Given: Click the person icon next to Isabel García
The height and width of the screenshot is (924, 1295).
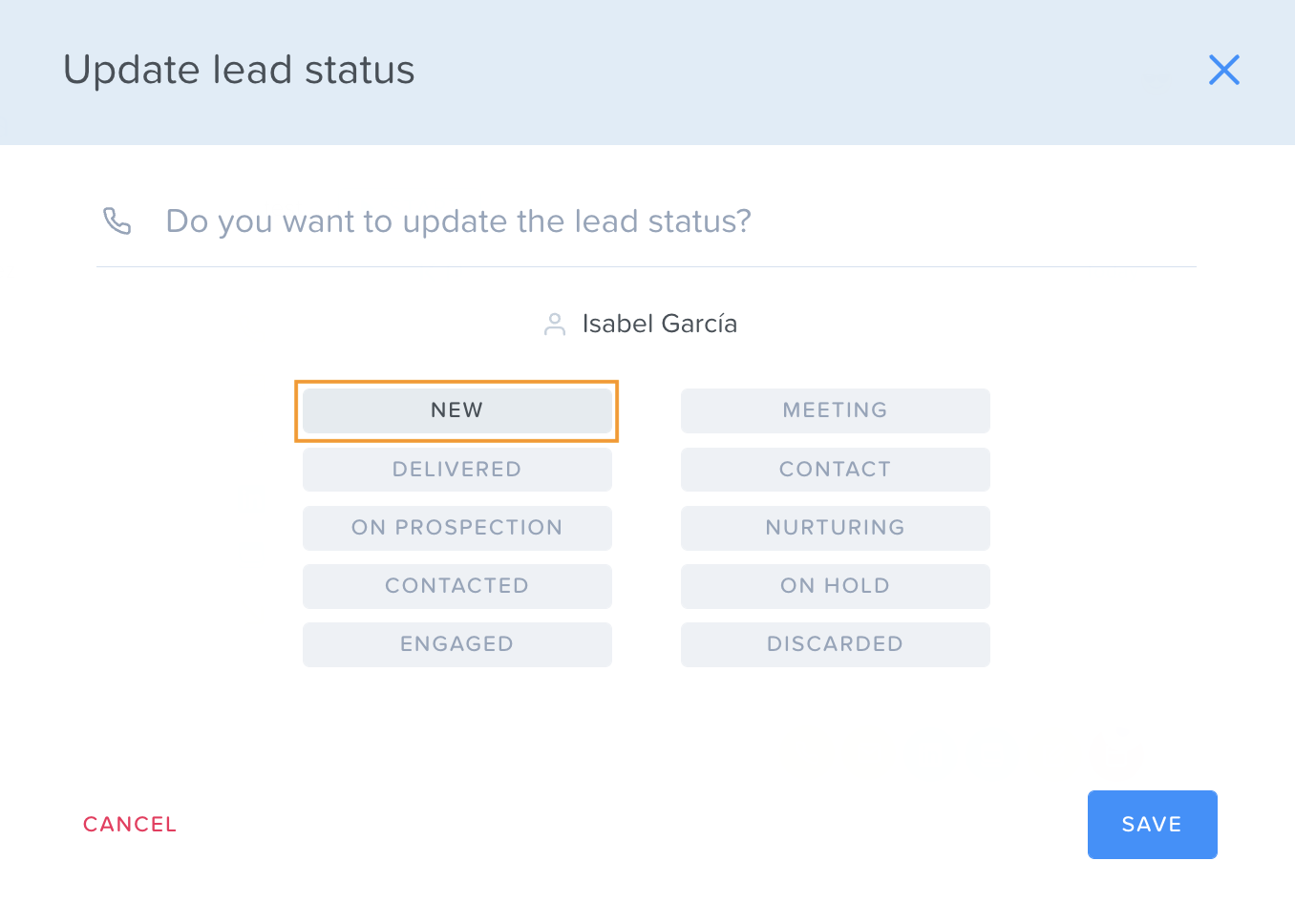Looking at the screenshot, I should tap(555, 325).
